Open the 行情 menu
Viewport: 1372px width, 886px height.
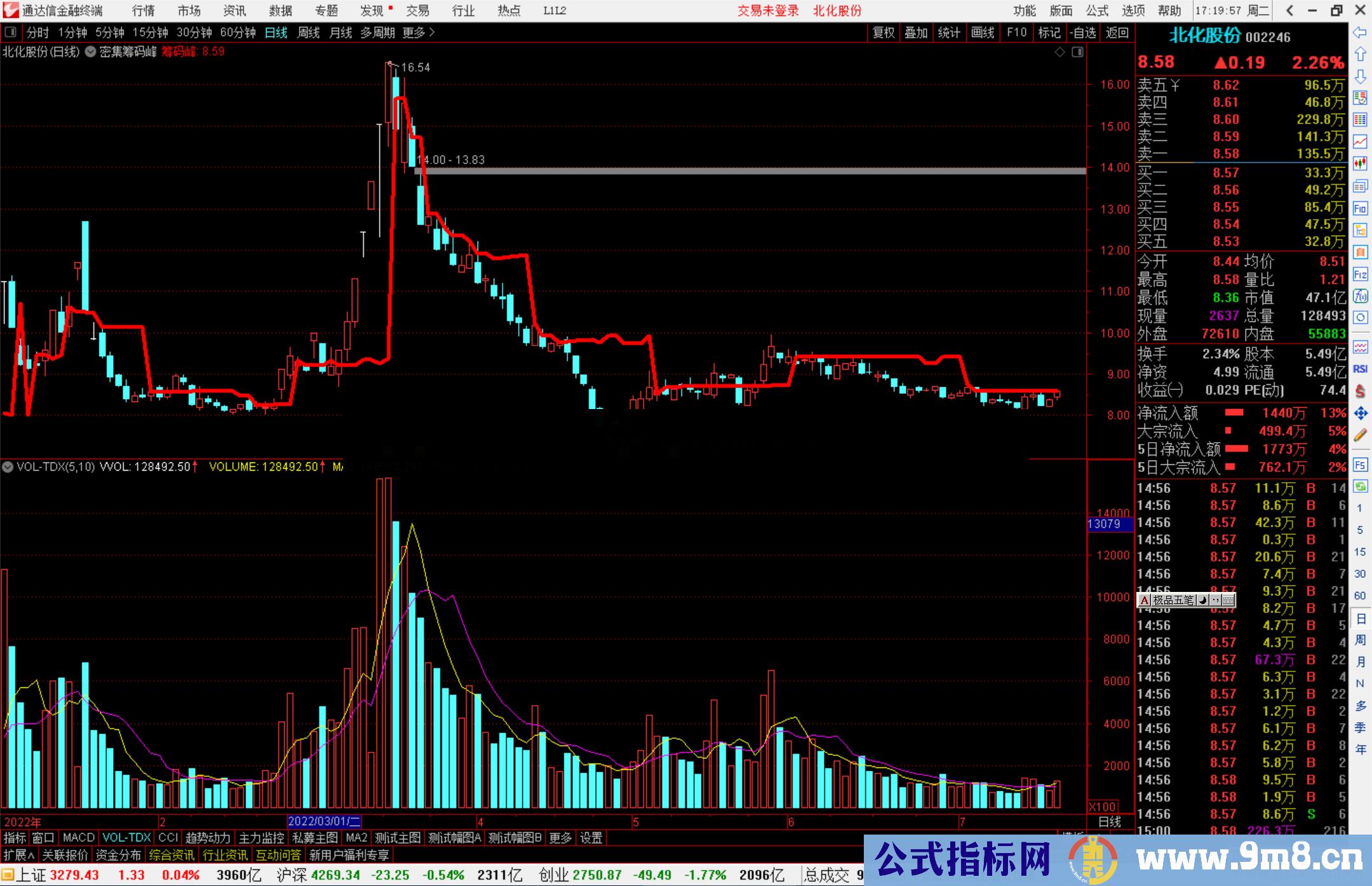click(x=144, y=11)
